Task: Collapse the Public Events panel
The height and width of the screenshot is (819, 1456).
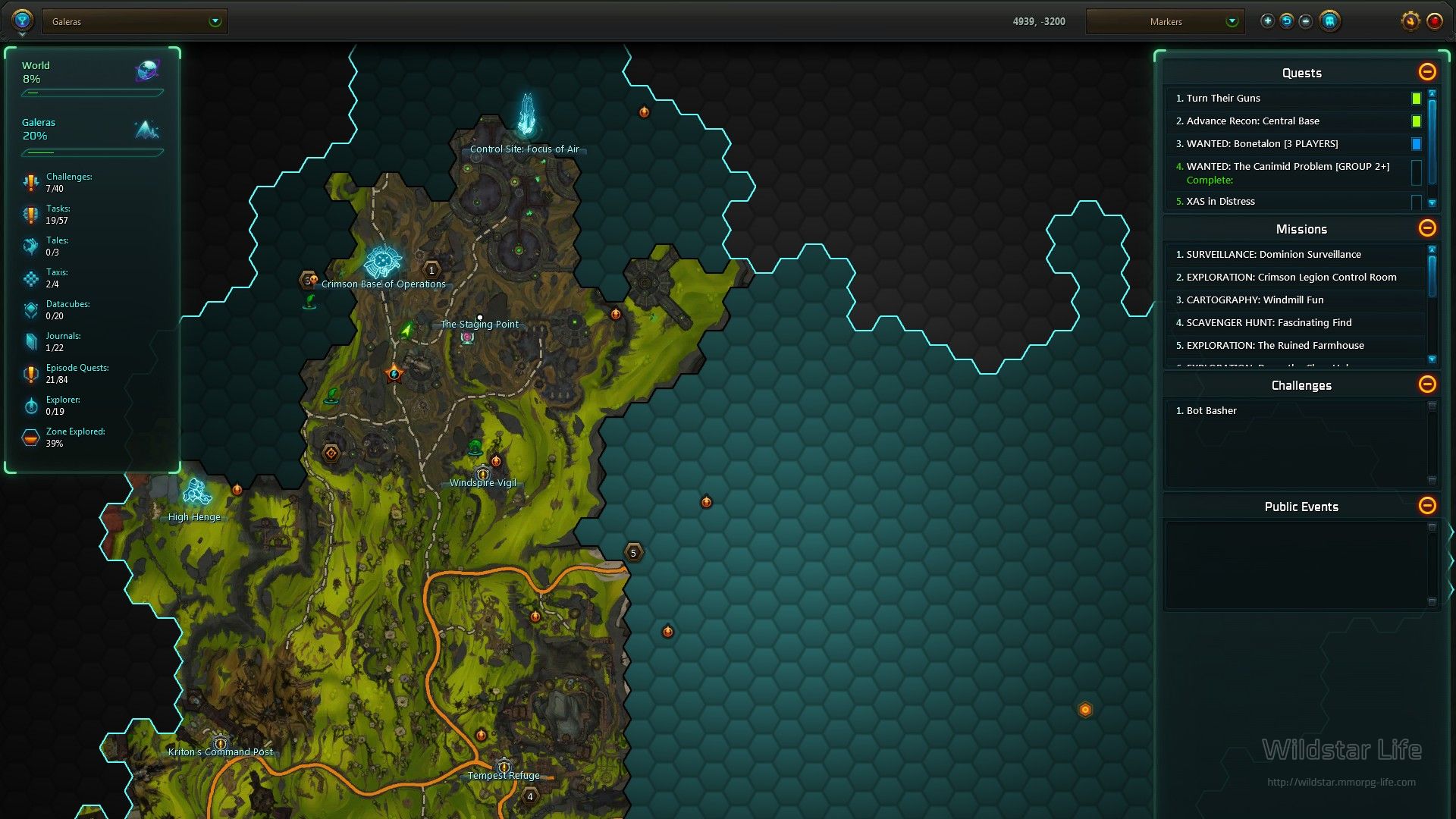Action: pos(1427,506)
